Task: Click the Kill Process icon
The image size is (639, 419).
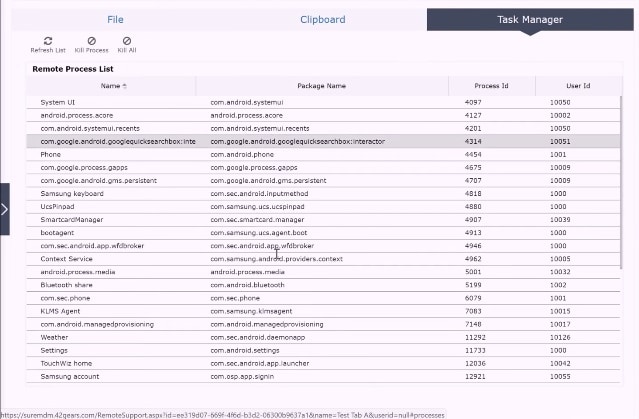Action: [x=91, y=40]
